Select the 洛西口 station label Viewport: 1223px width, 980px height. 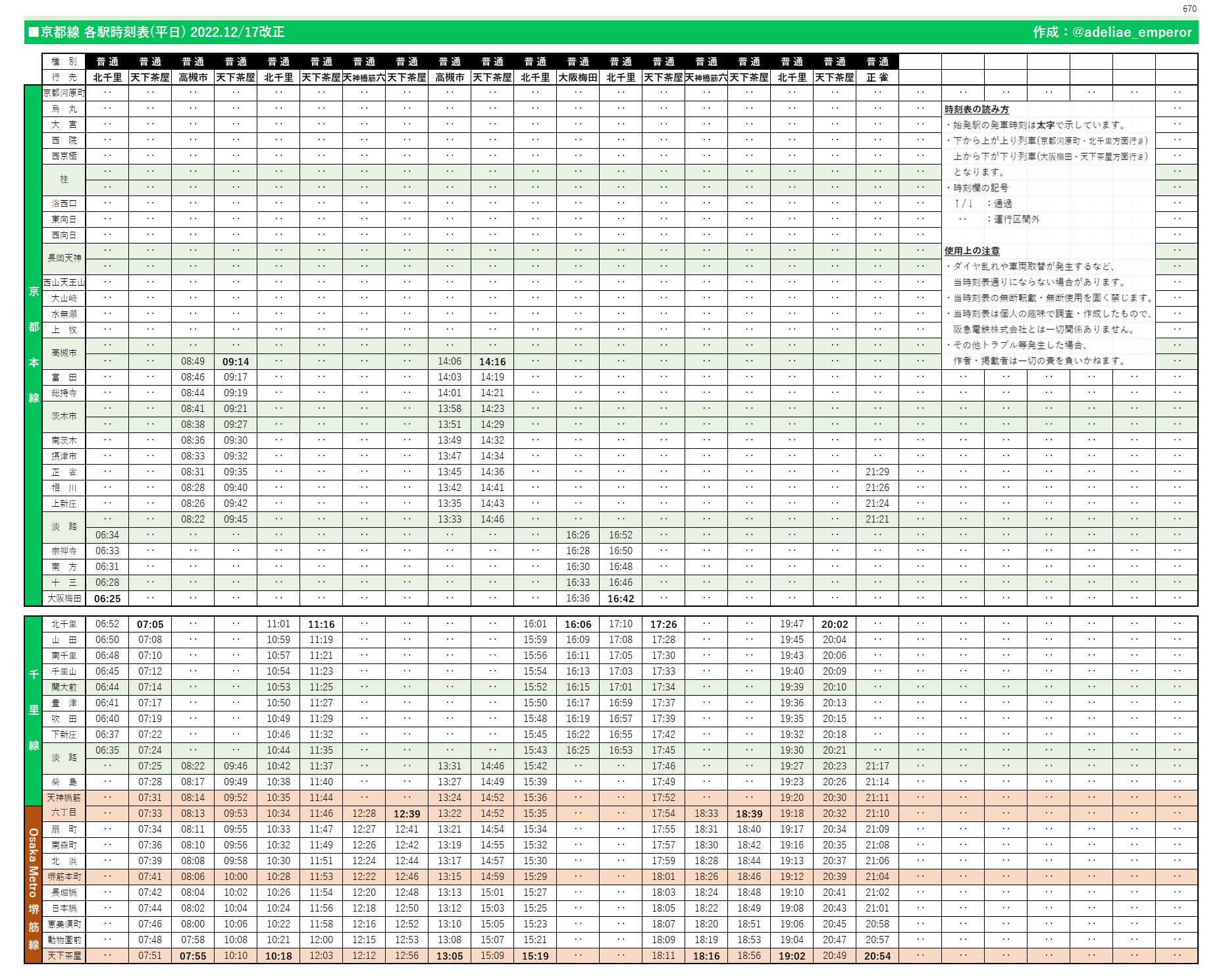click(x=64, y=203)
